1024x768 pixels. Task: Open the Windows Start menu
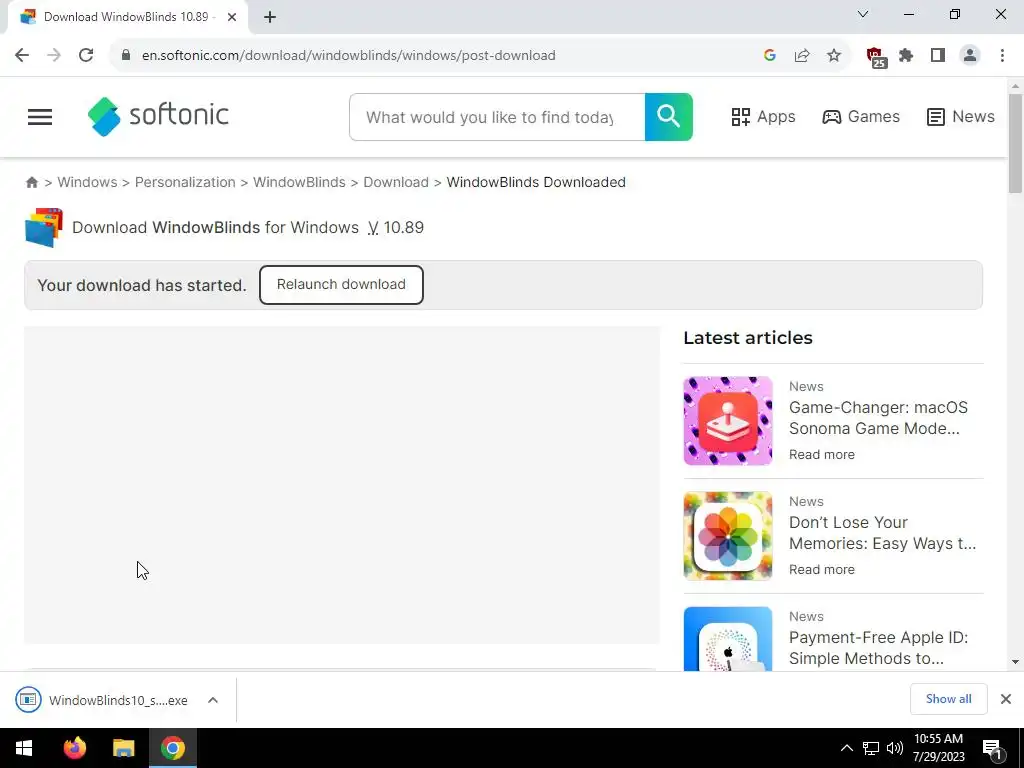coord(24,748)
